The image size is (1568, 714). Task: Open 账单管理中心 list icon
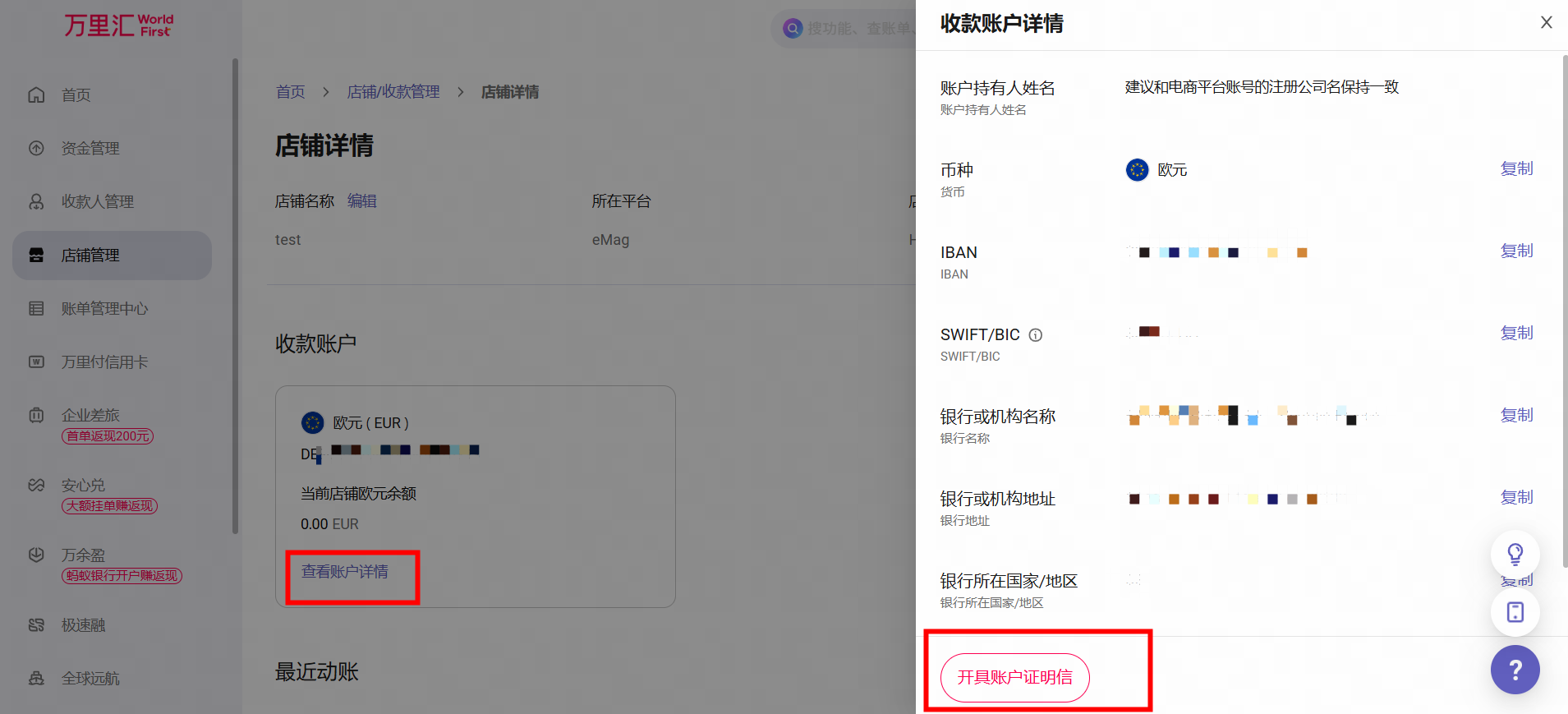[x=36, y=308]
